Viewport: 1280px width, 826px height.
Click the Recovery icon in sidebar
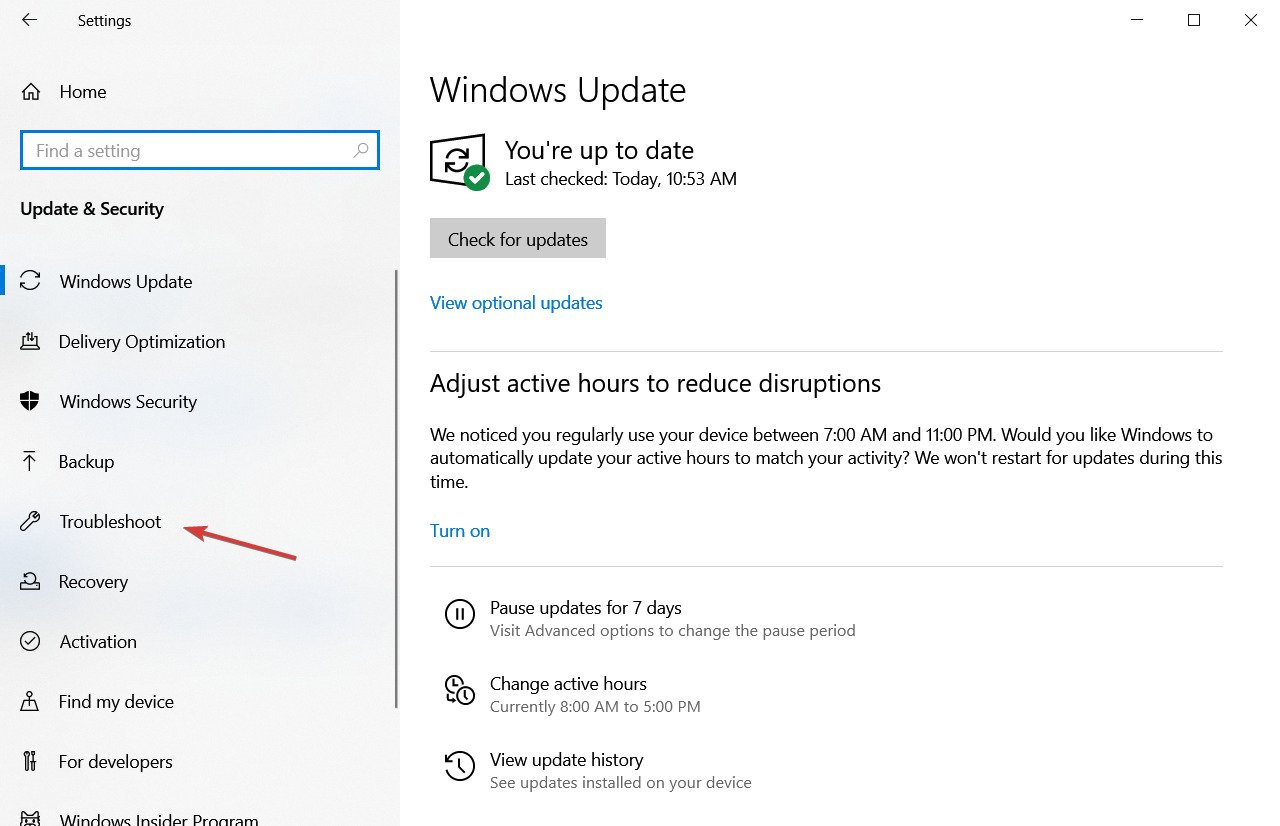coord(30,581)
